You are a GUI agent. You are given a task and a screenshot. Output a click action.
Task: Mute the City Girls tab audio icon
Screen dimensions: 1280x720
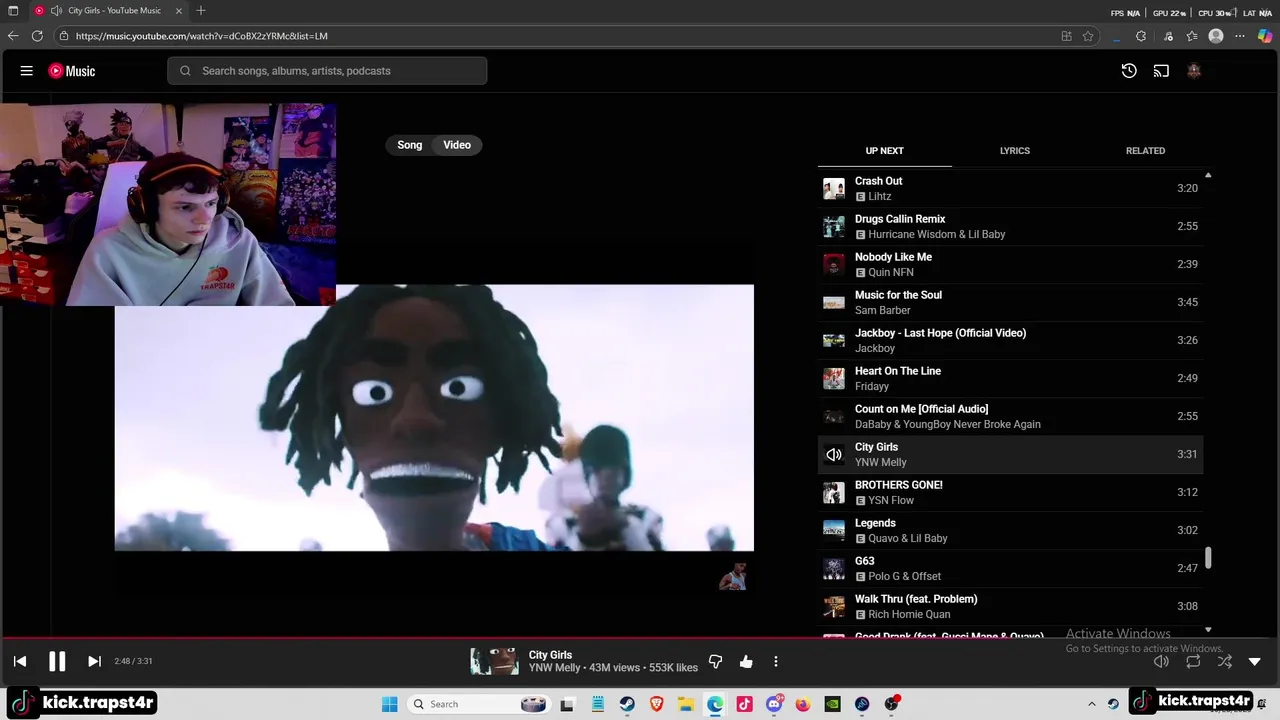point(56,11)
